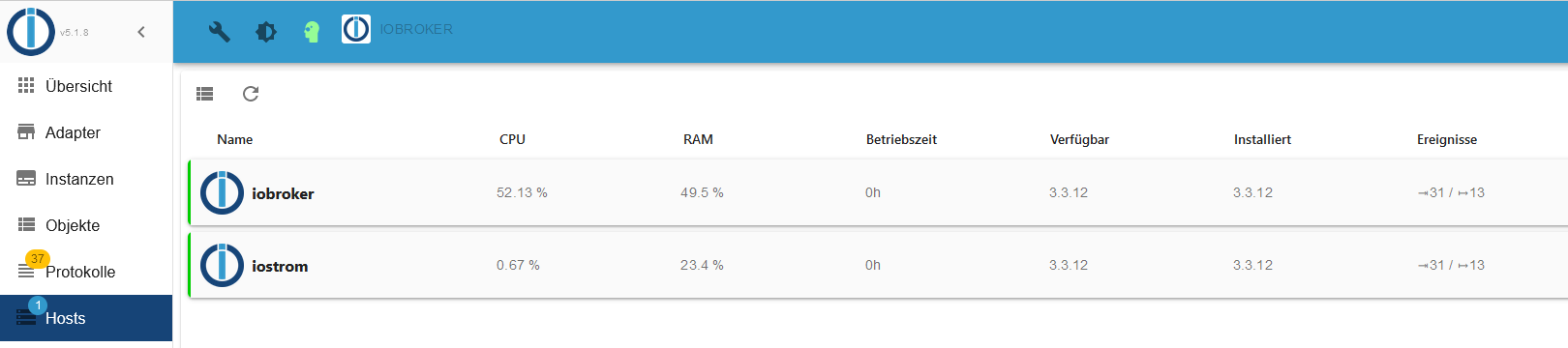Click the iobroker host row icon

coord(222,192)
